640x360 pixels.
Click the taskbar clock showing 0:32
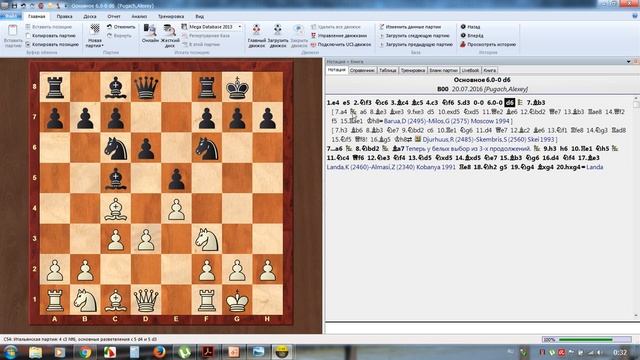tap(620, 352)
